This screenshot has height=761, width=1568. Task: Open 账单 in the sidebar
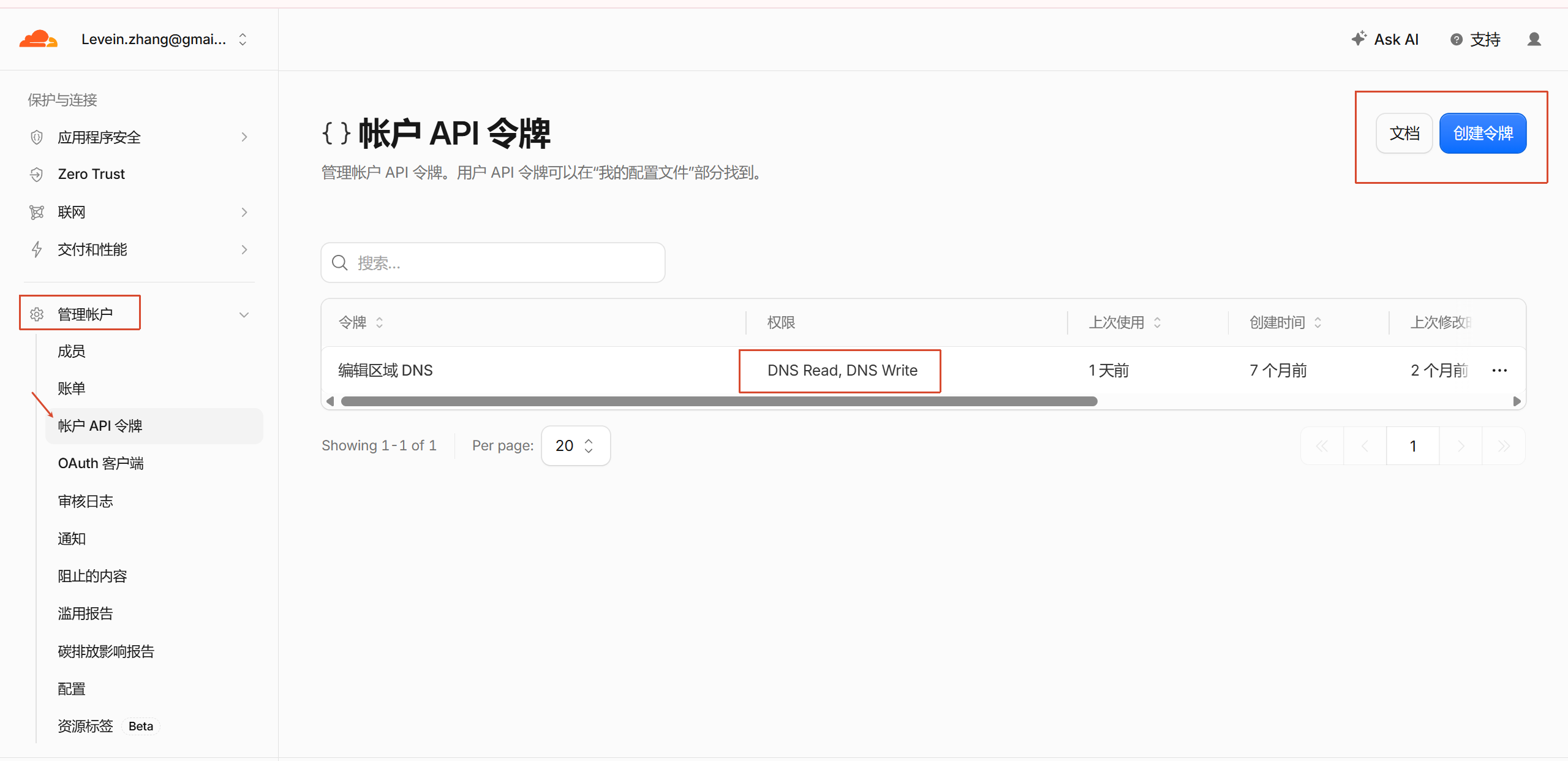click(x=154, y=388)
